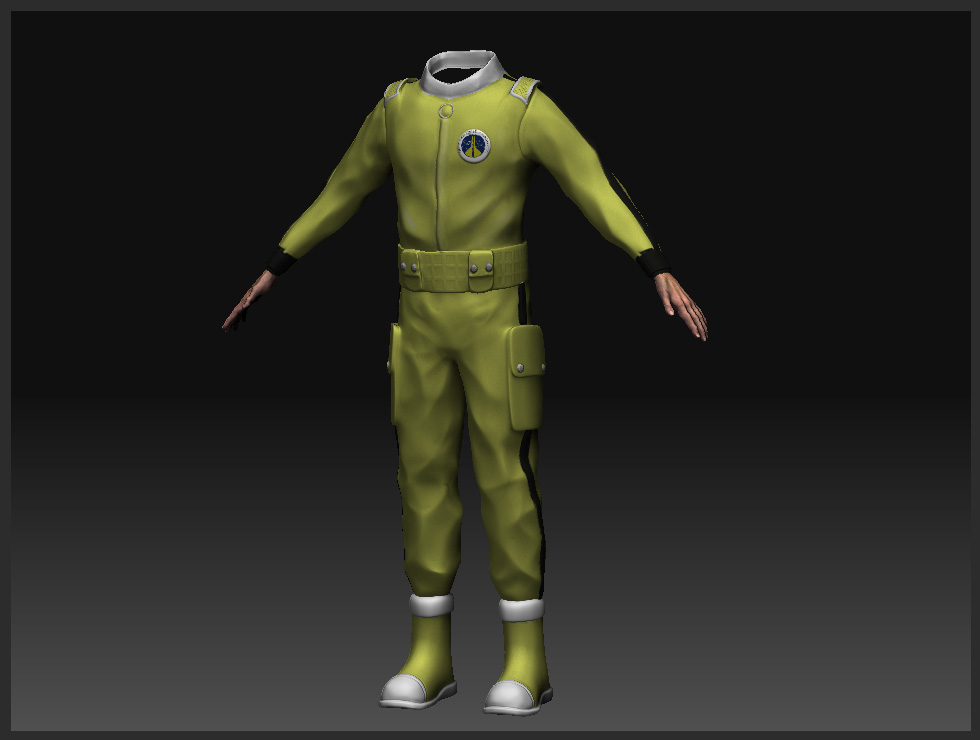Click the white neck collar ring

[x=463, y=73]
